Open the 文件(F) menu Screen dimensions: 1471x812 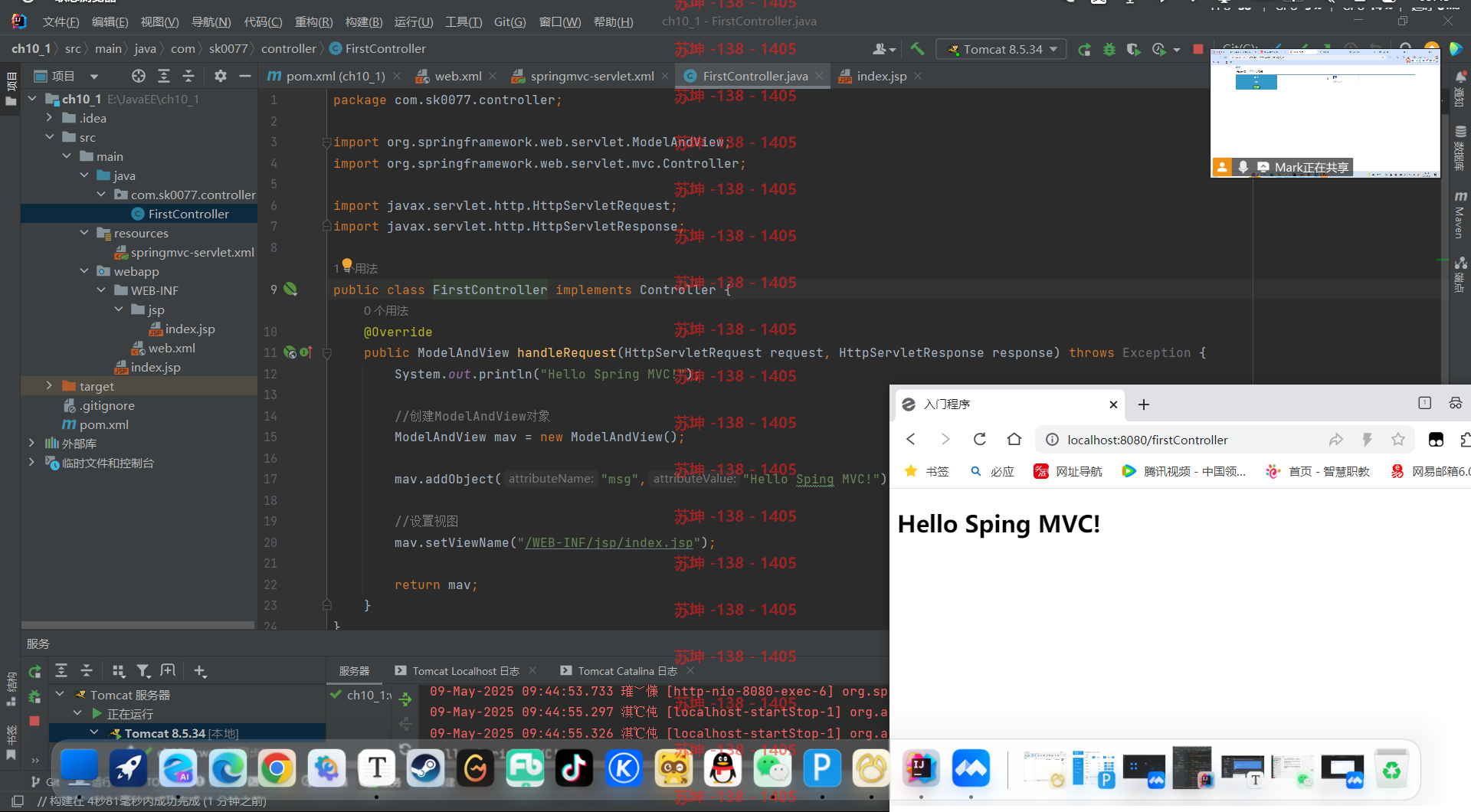point(61,21)
